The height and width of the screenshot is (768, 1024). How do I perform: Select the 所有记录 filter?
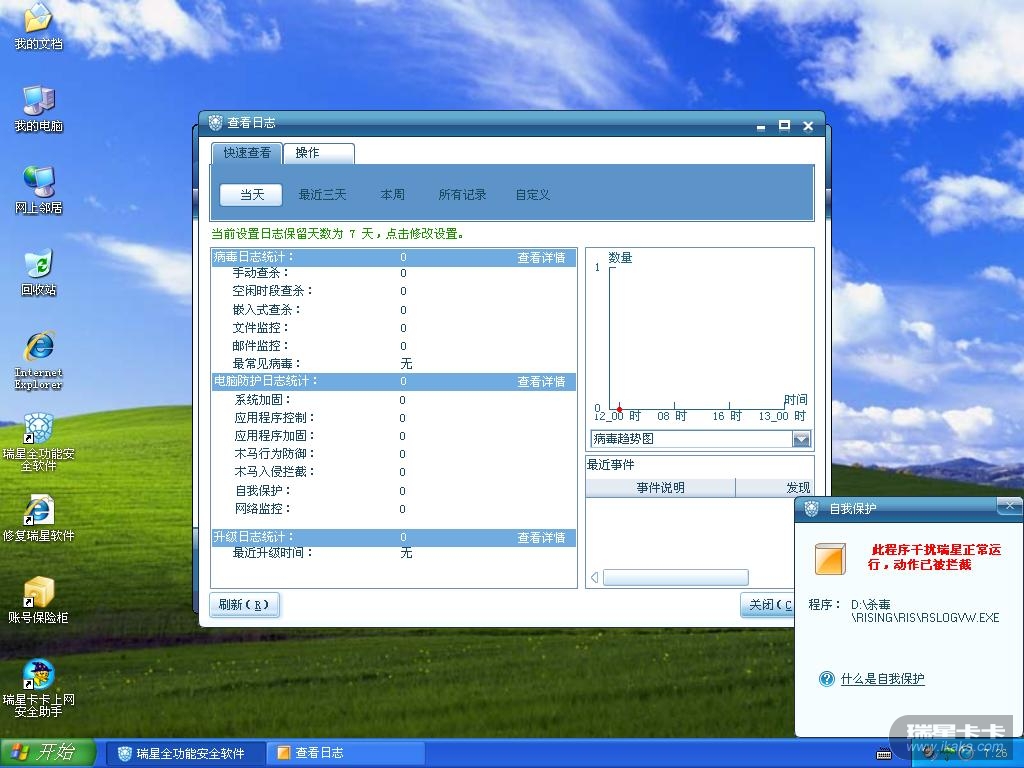(x=462, y=195)
